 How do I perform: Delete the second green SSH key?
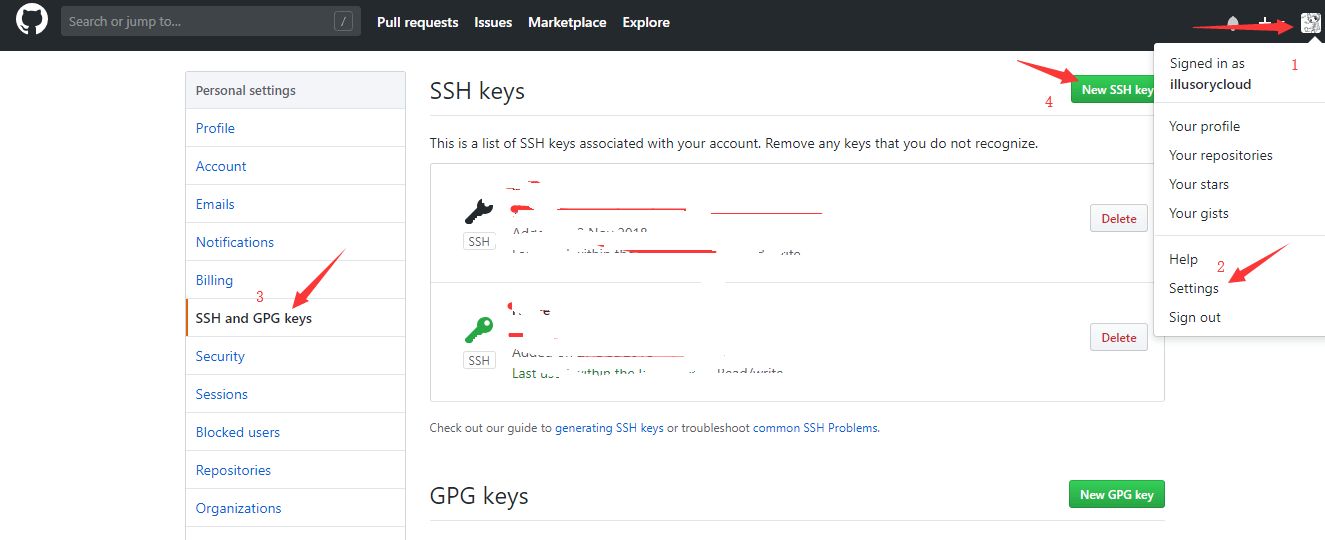pos(1118,337)
